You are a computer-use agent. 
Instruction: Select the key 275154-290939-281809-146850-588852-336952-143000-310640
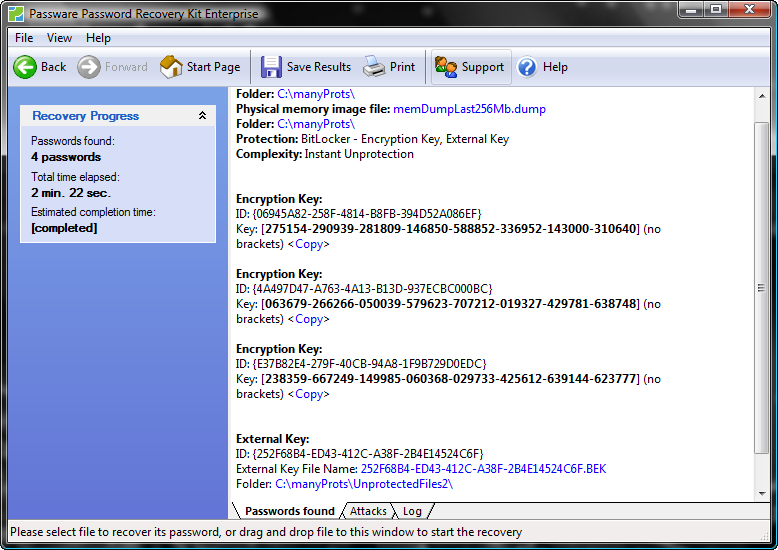pos(451,229)
